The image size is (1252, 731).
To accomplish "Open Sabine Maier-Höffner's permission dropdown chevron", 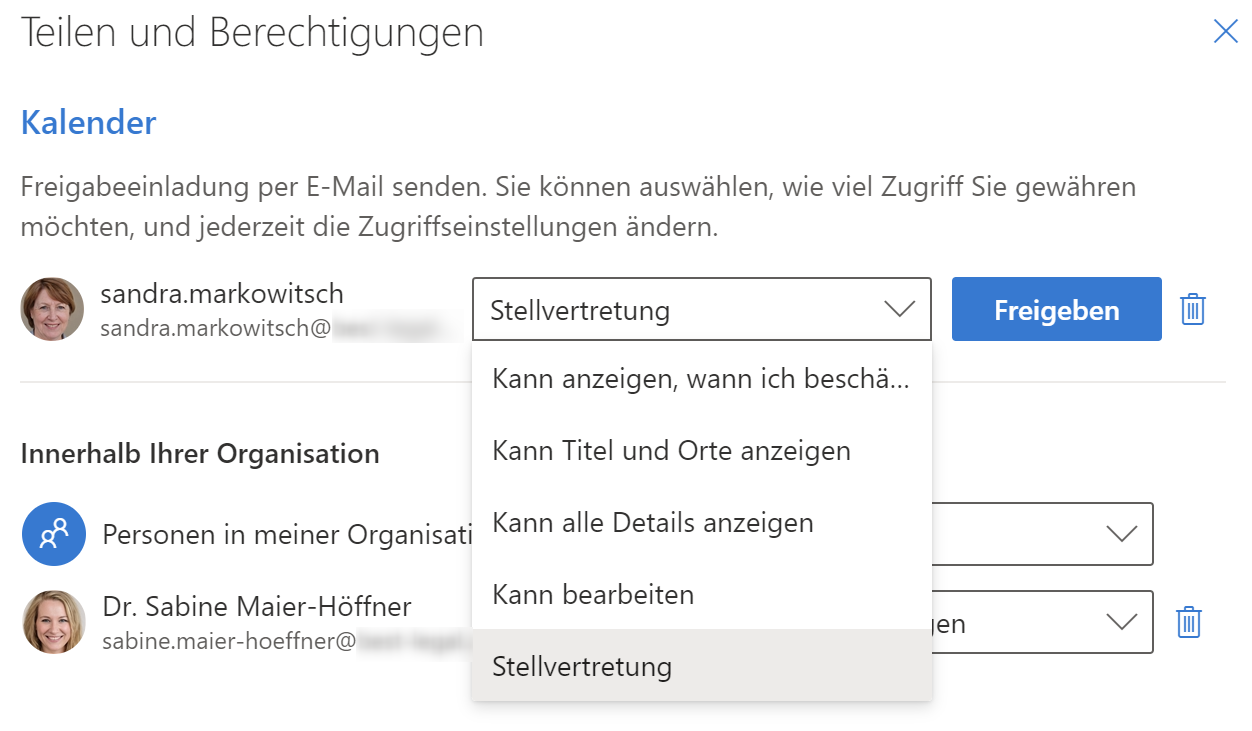I will point(1121,622).
